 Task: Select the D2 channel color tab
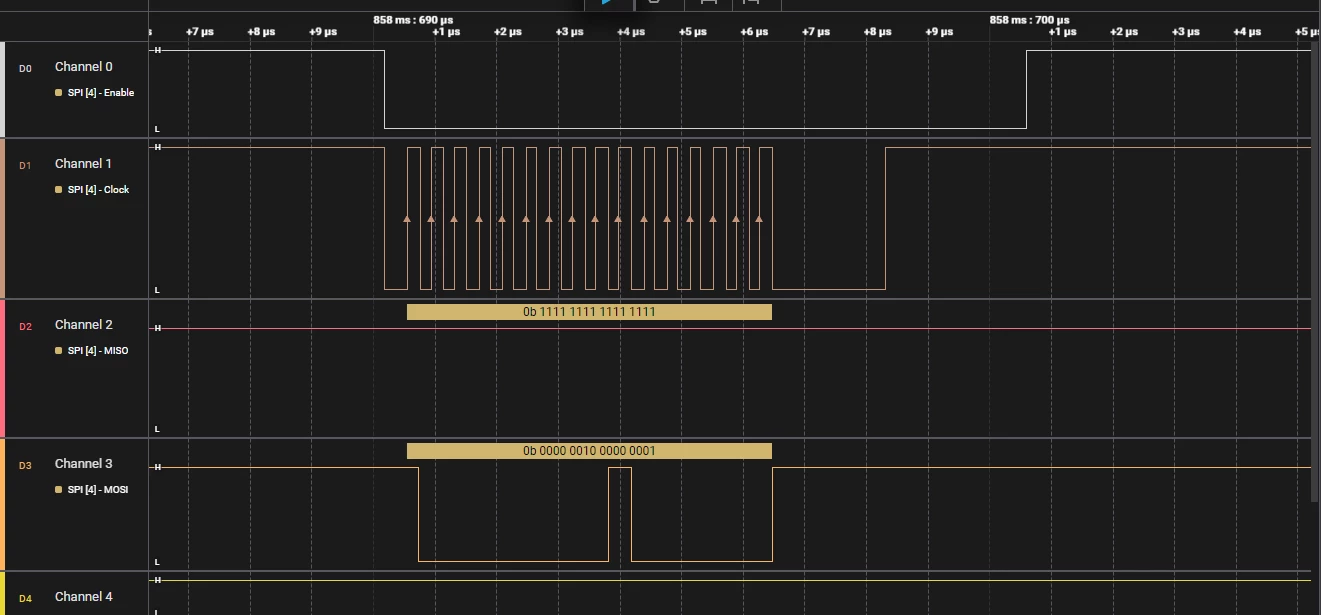click(2, 368)
